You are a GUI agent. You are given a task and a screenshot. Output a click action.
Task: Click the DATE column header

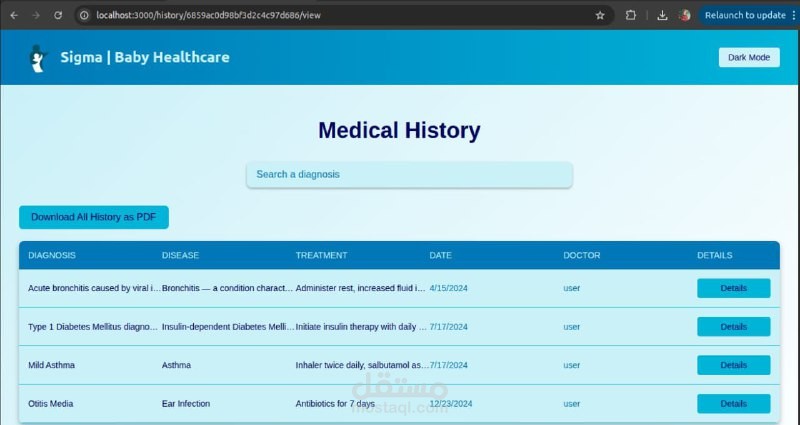tap(440, 255)
